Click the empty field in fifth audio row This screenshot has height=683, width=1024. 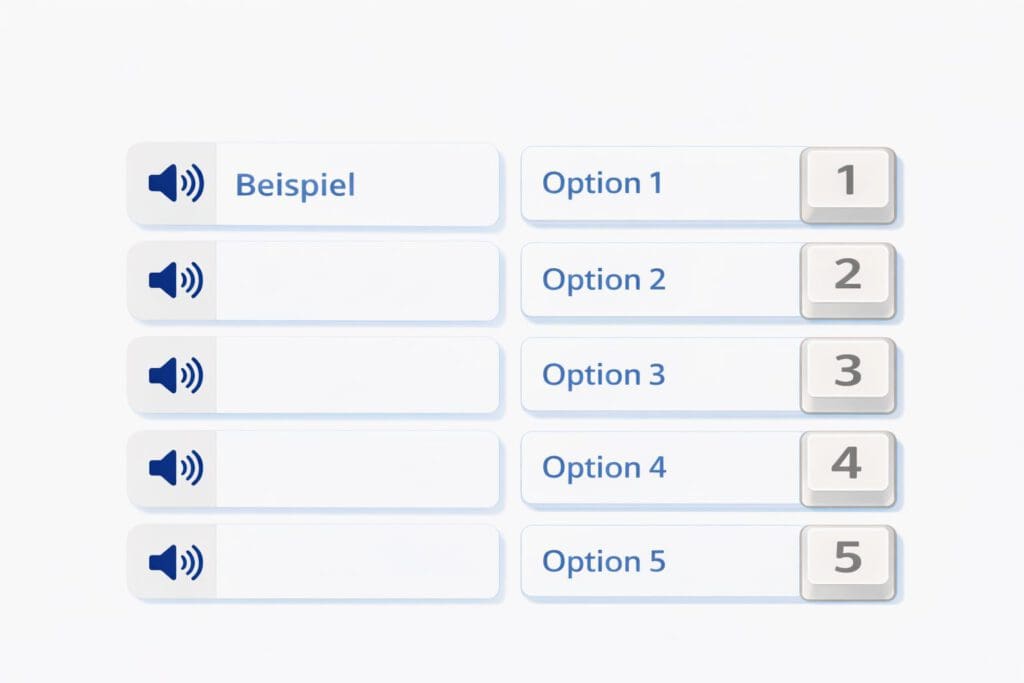click(357, 562)
